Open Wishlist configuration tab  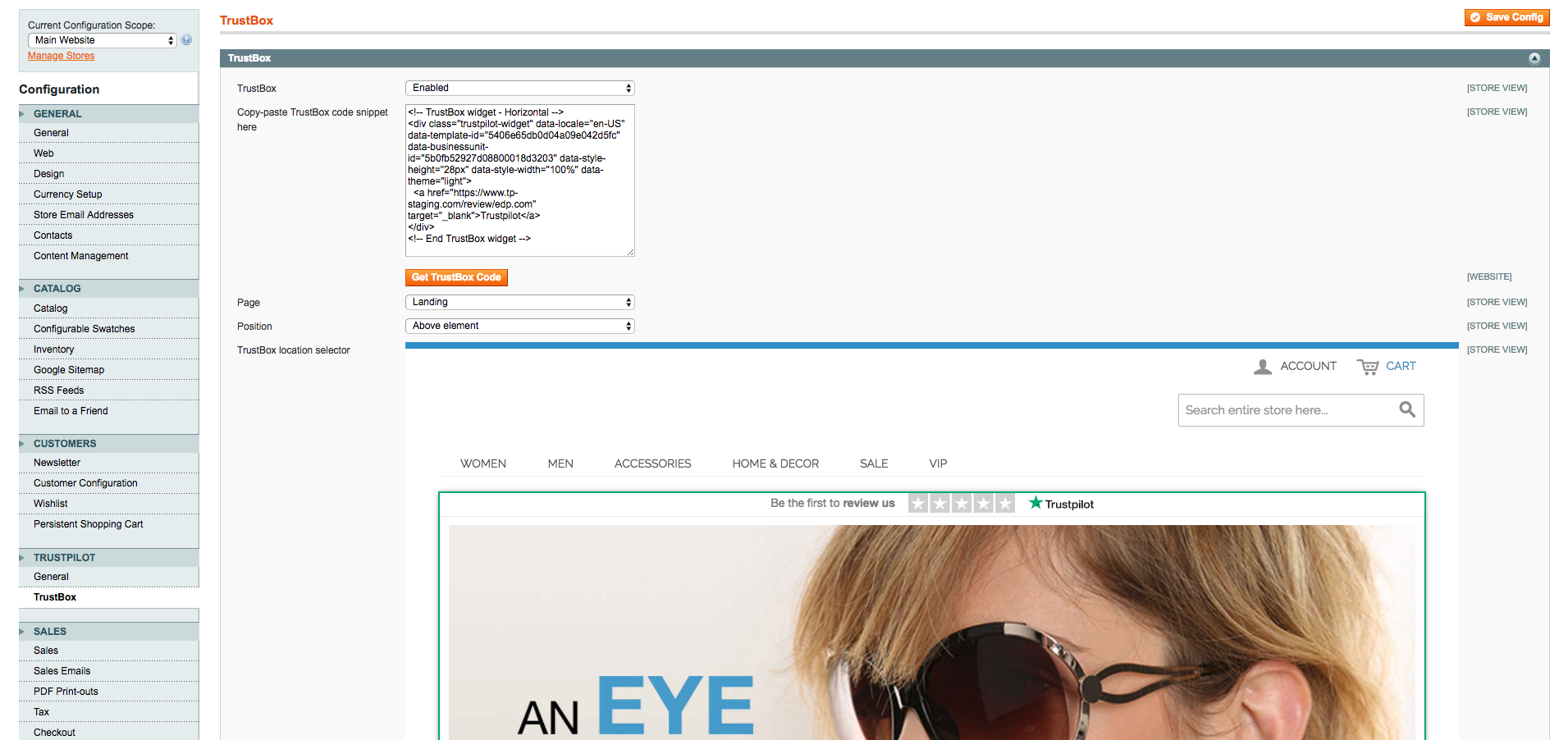(x=108, y=504)
